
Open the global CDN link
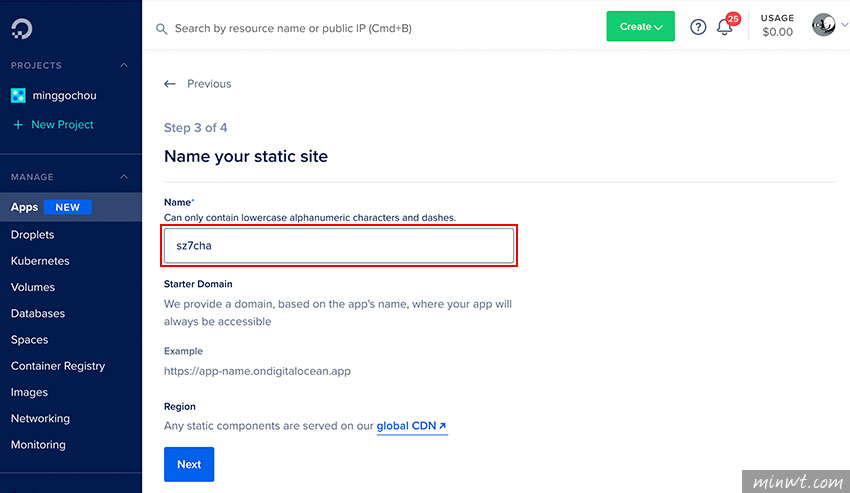(411, 426)
